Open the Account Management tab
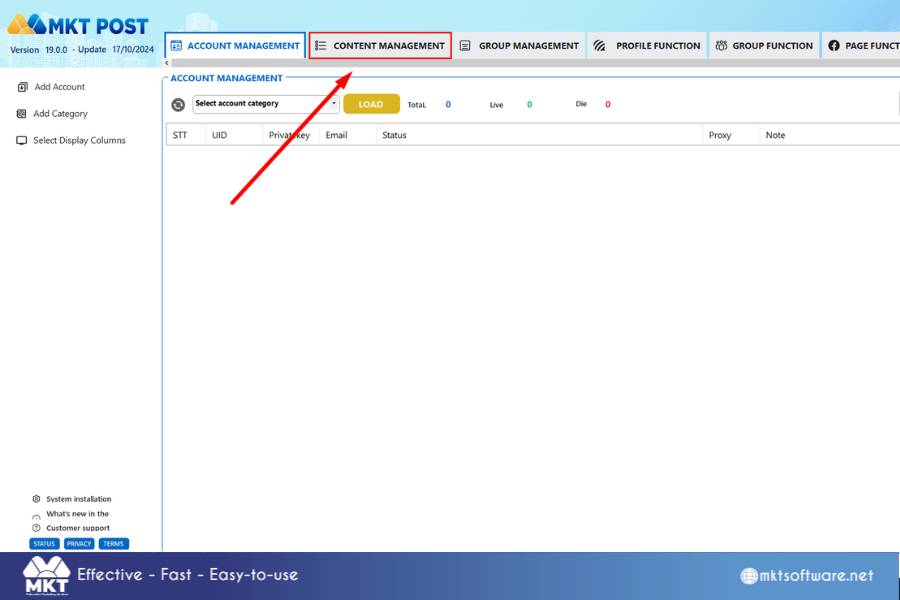 (x=235, y=45)
